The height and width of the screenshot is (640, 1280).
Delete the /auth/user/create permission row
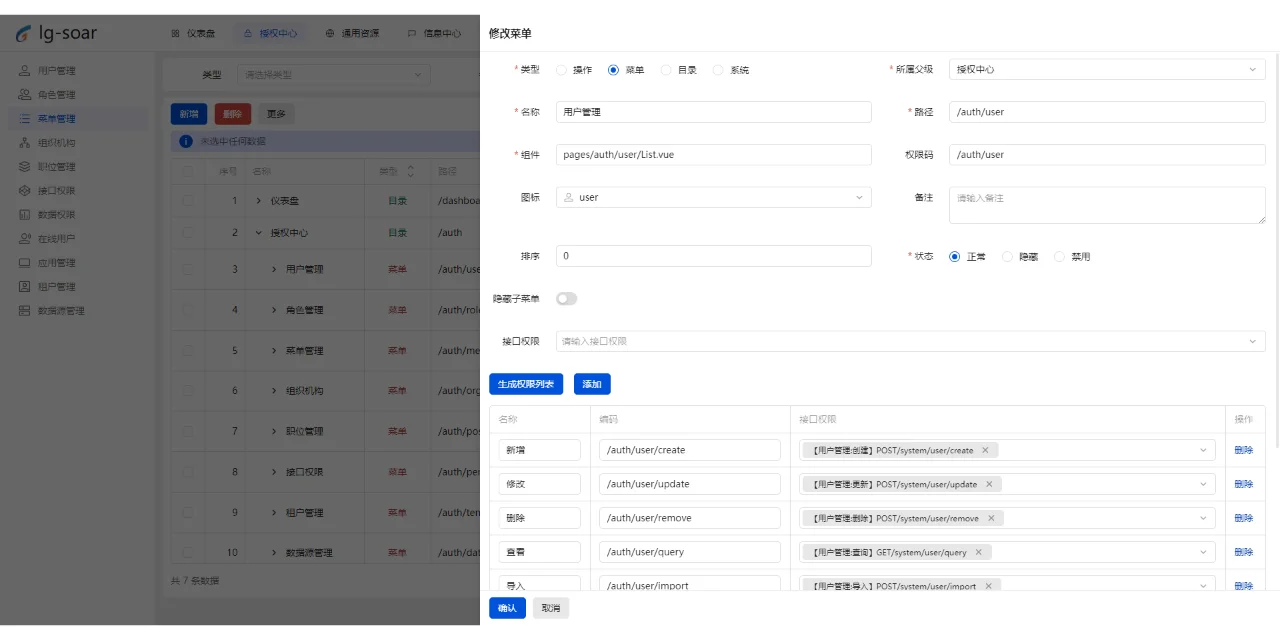1243,450
